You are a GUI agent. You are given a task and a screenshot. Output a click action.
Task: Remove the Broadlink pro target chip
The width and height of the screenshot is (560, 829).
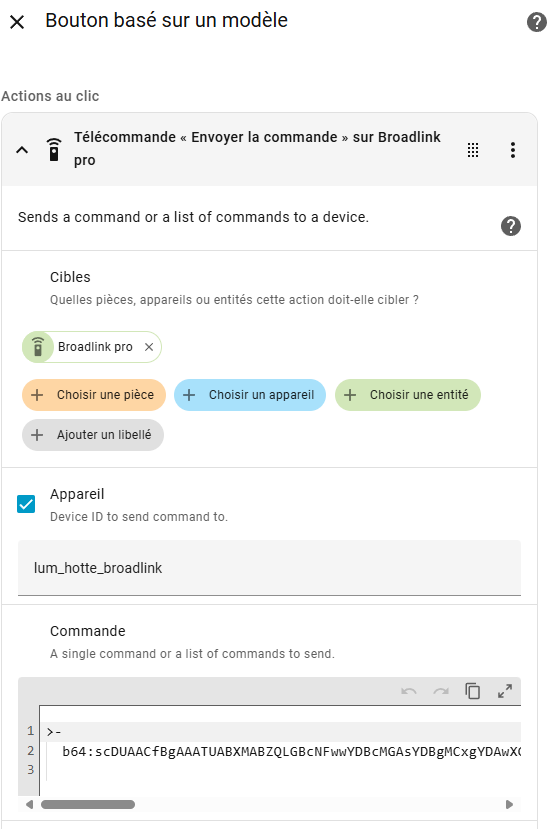coord(149,347)
